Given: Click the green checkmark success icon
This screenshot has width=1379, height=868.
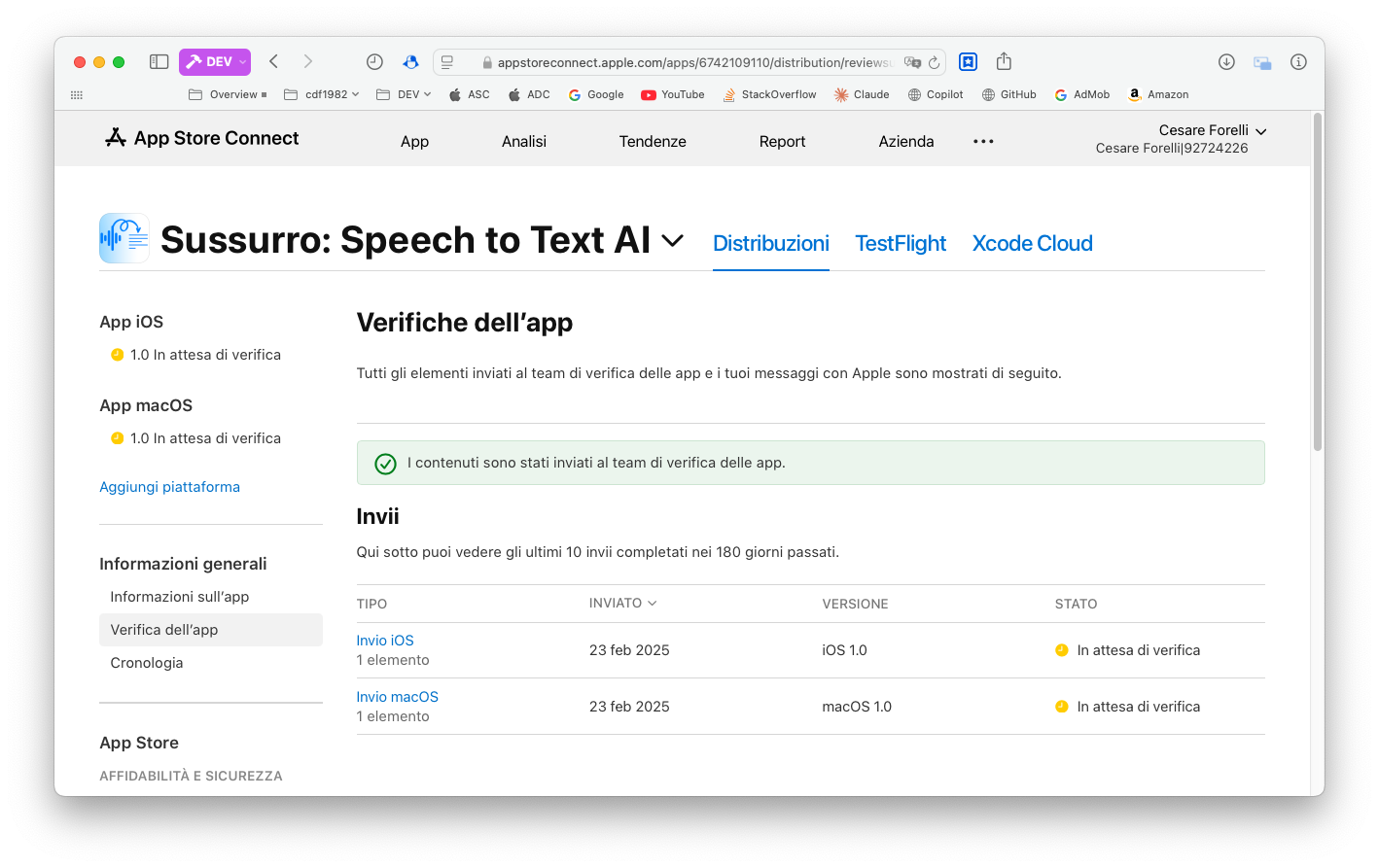Looking at the screenshot, I should point(386,464).
